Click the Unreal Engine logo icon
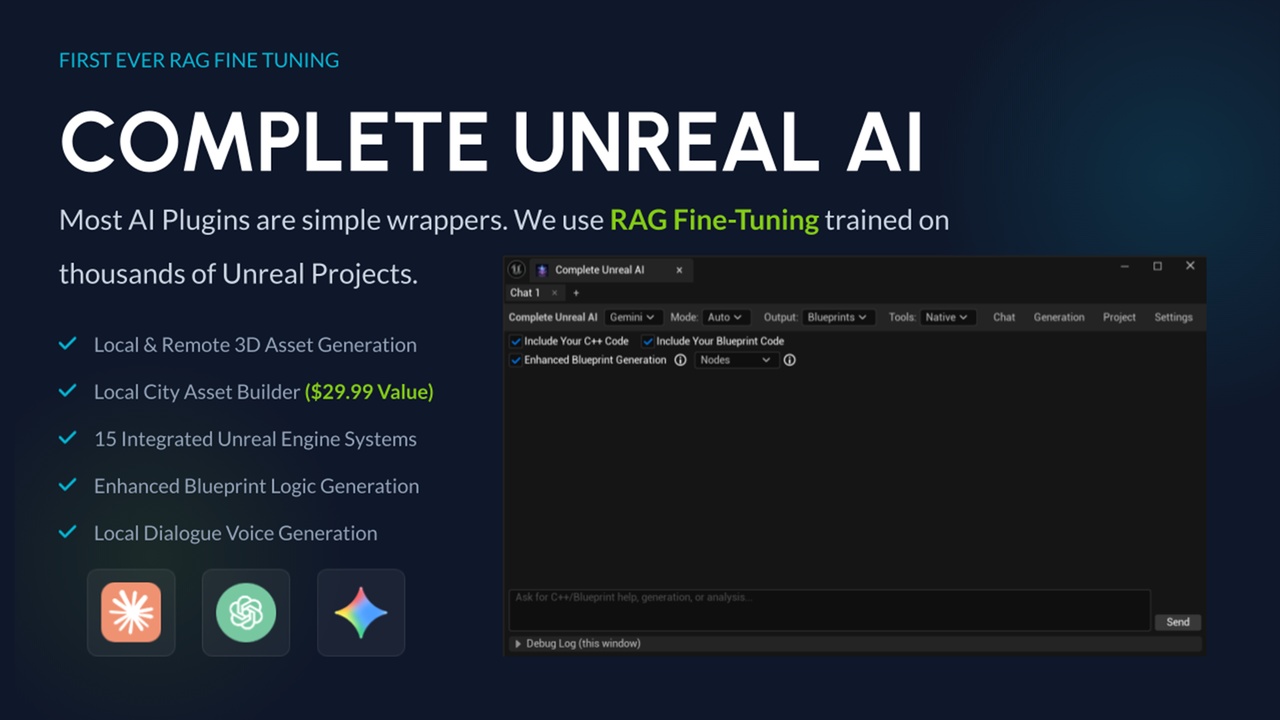Viewport: 1280px width, 720px height. pyautogui.click(x=516, y=270)
